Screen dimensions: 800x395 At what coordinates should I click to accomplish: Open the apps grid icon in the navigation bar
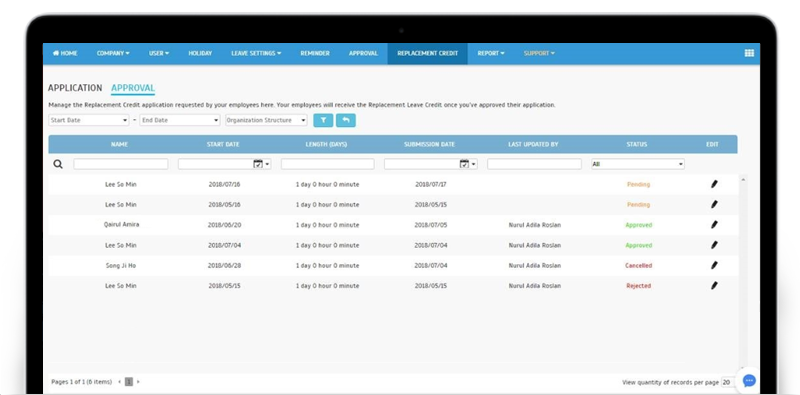[749, 53]
